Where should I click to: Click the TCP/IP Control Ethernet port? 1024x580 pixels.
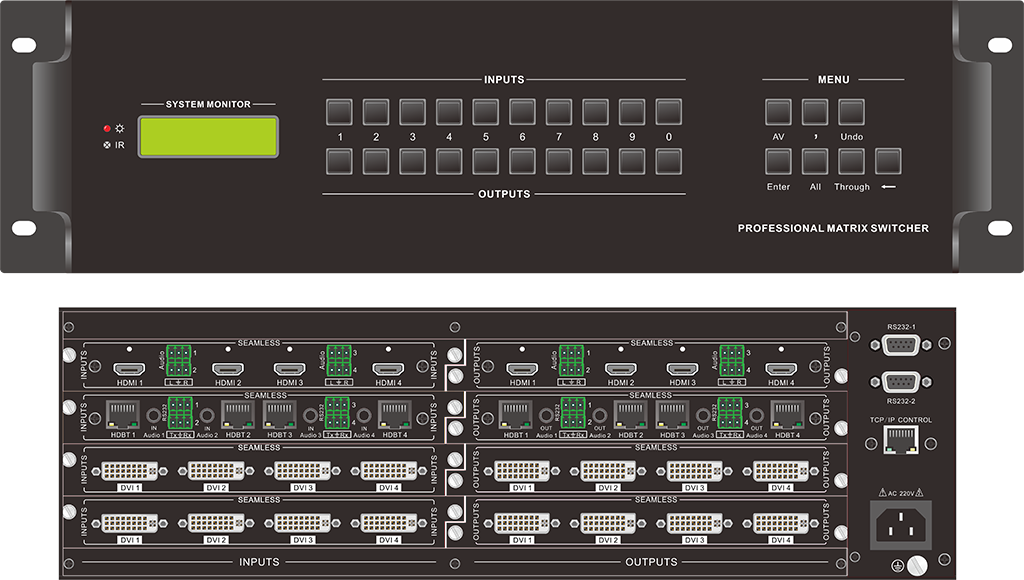click(900, 441)
